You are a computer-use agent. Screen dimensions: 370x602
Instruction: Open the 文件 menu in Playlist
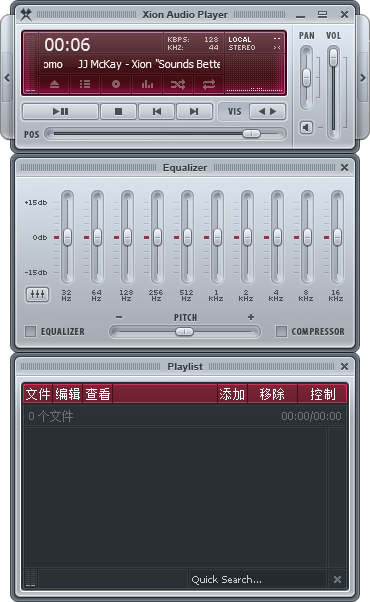[x=38, y=394]
